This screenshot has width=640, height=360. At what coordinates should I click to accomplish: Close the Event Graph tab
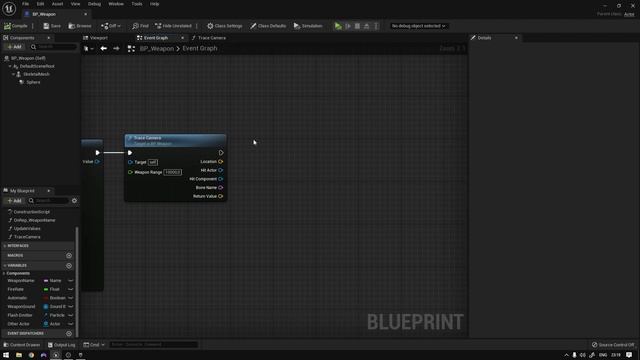pyautogui.click(x=182, y=38)
